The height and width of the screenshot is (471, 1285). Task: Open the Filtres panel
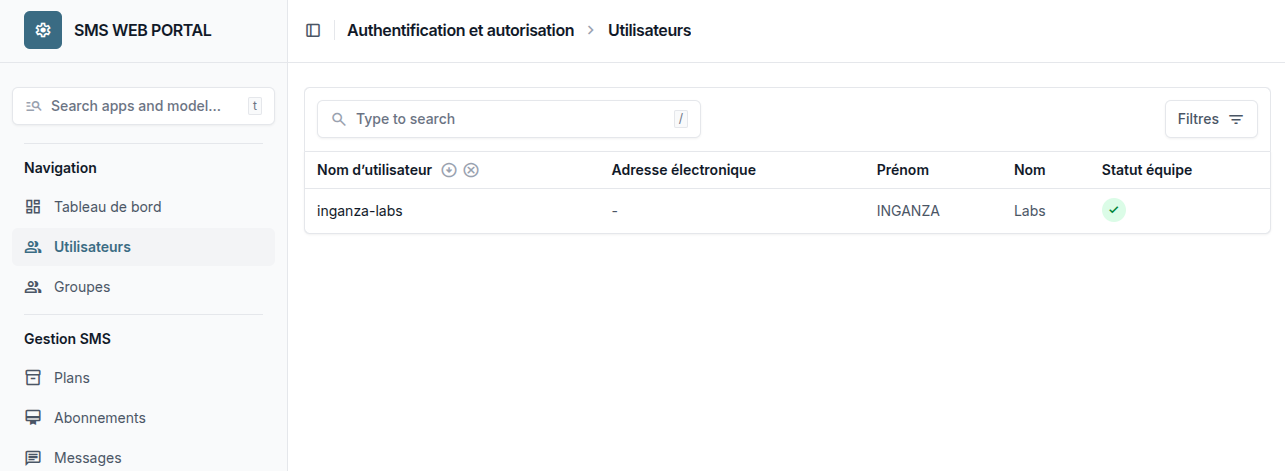[1211, 119]
